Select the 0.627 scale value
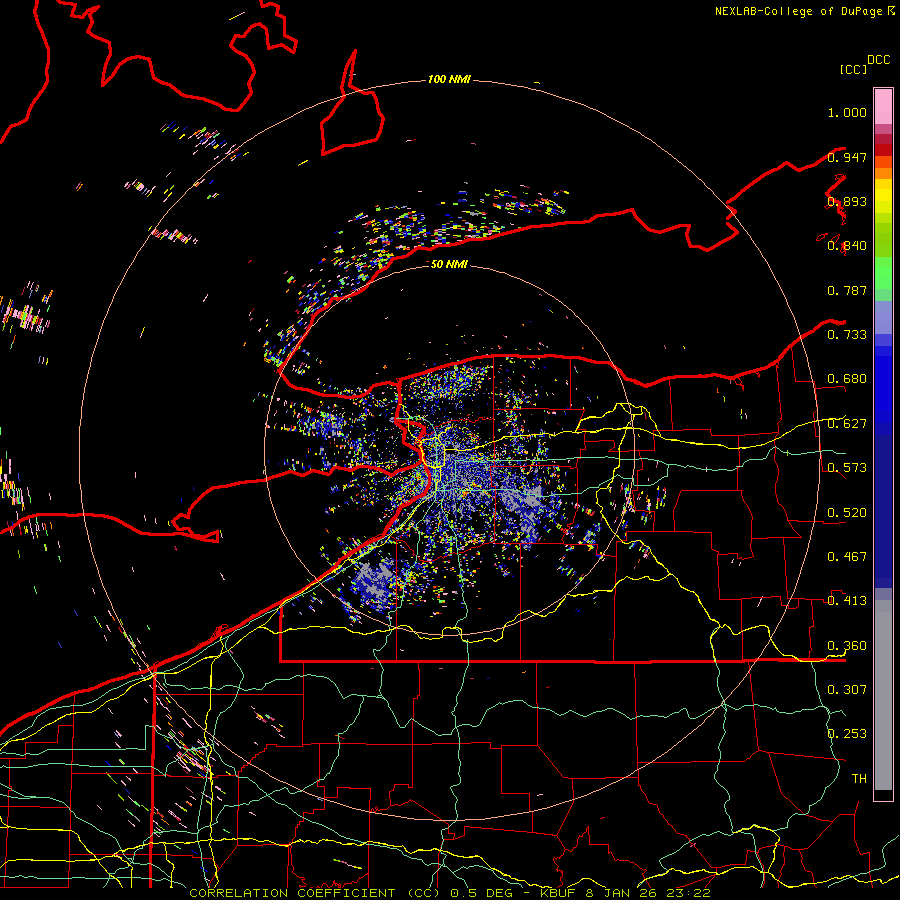 tap(847, 424)
